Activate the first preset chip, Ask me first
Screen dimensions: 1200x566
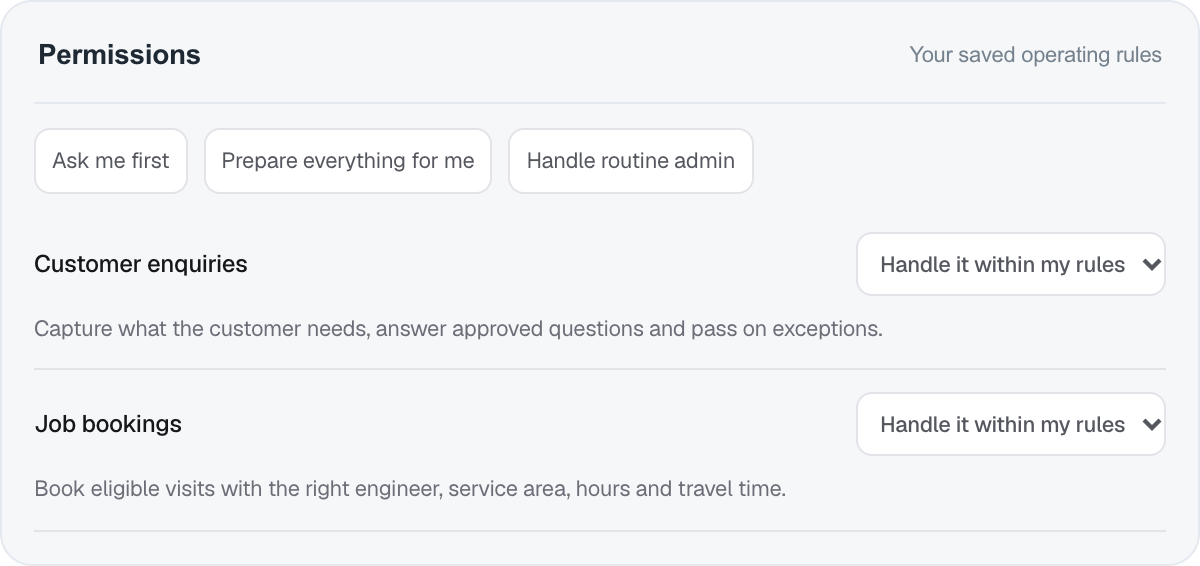click(x=111, y=161)
